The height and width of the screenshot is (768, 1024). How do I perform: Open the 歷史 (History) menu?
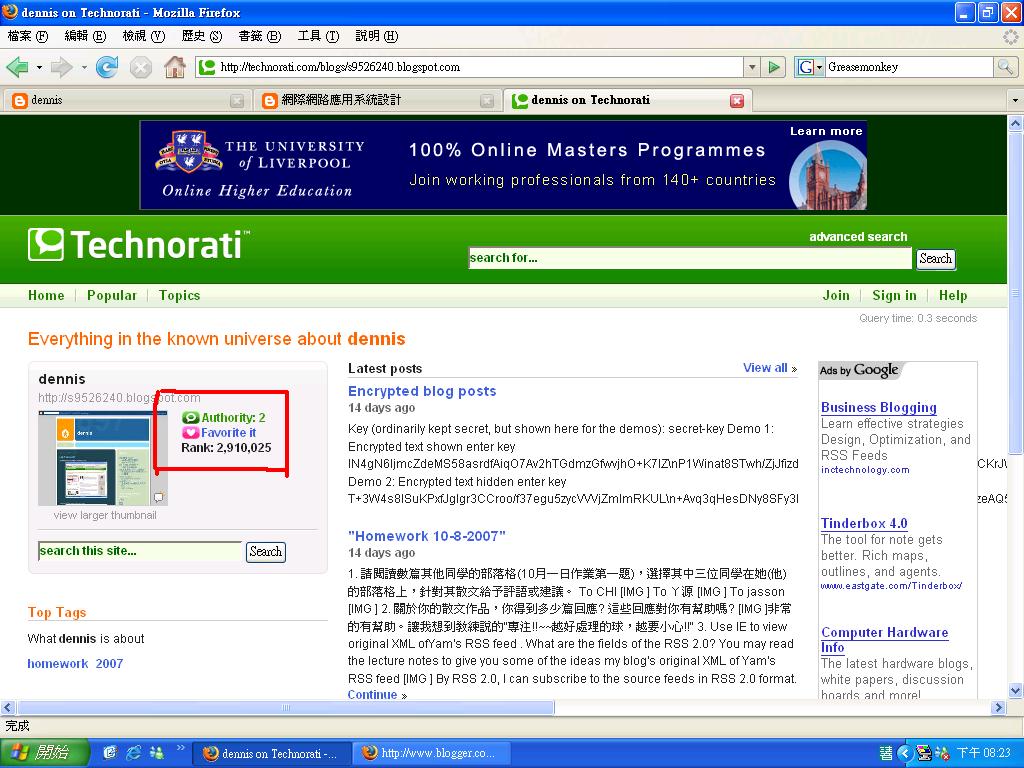click(202, 36)
